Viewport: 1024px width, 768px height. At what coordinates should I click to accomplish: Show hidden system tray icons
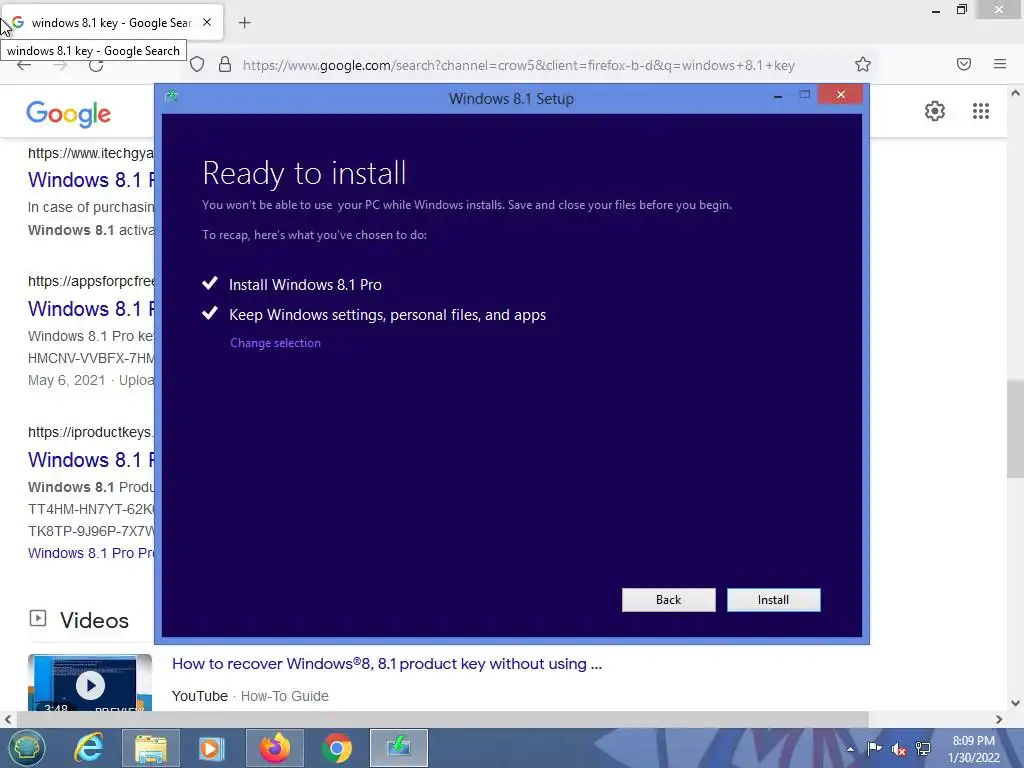[x=850, y=749]
